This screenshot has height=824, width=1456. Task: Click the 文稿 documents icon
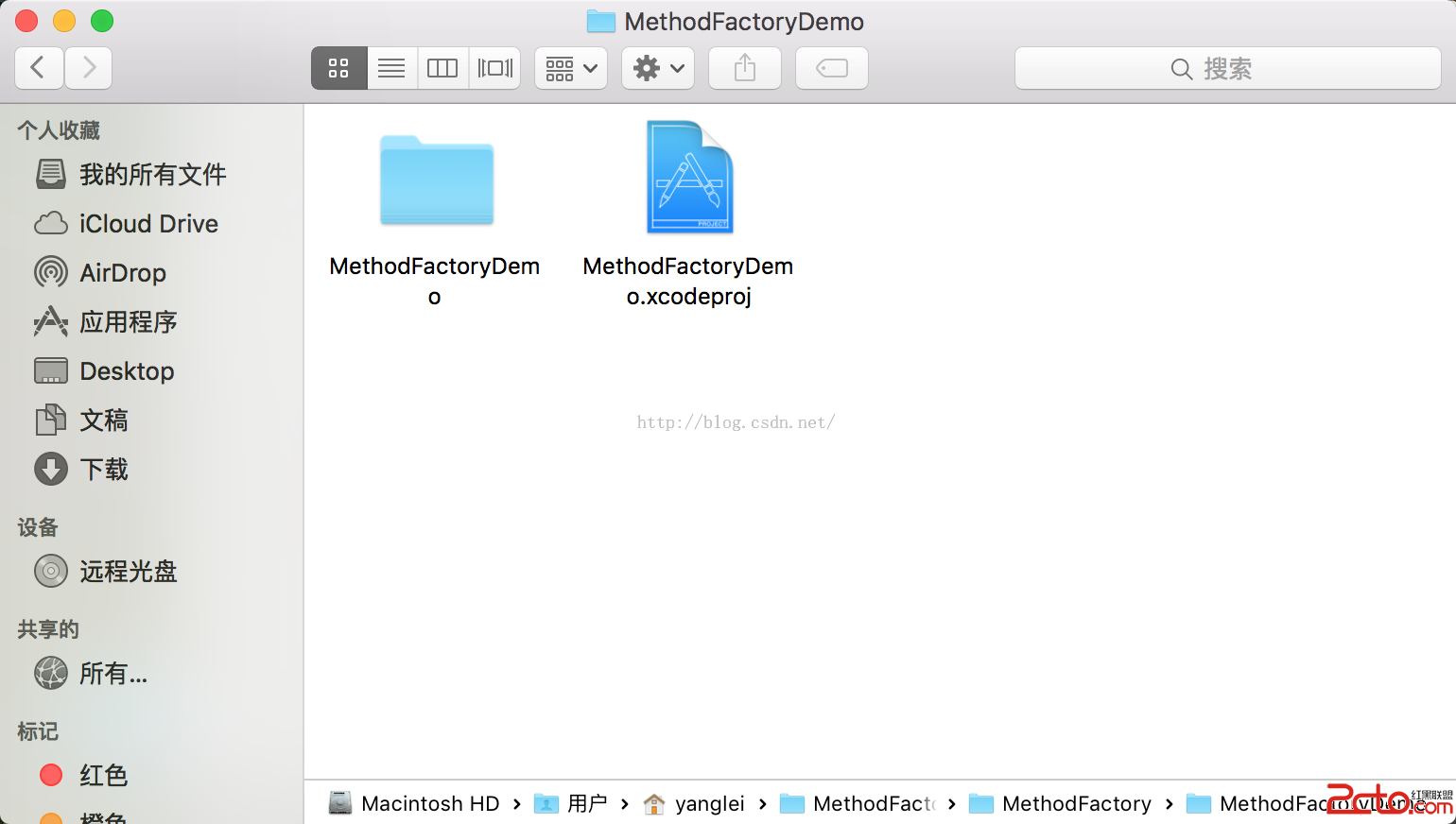[x=51, y=420]
